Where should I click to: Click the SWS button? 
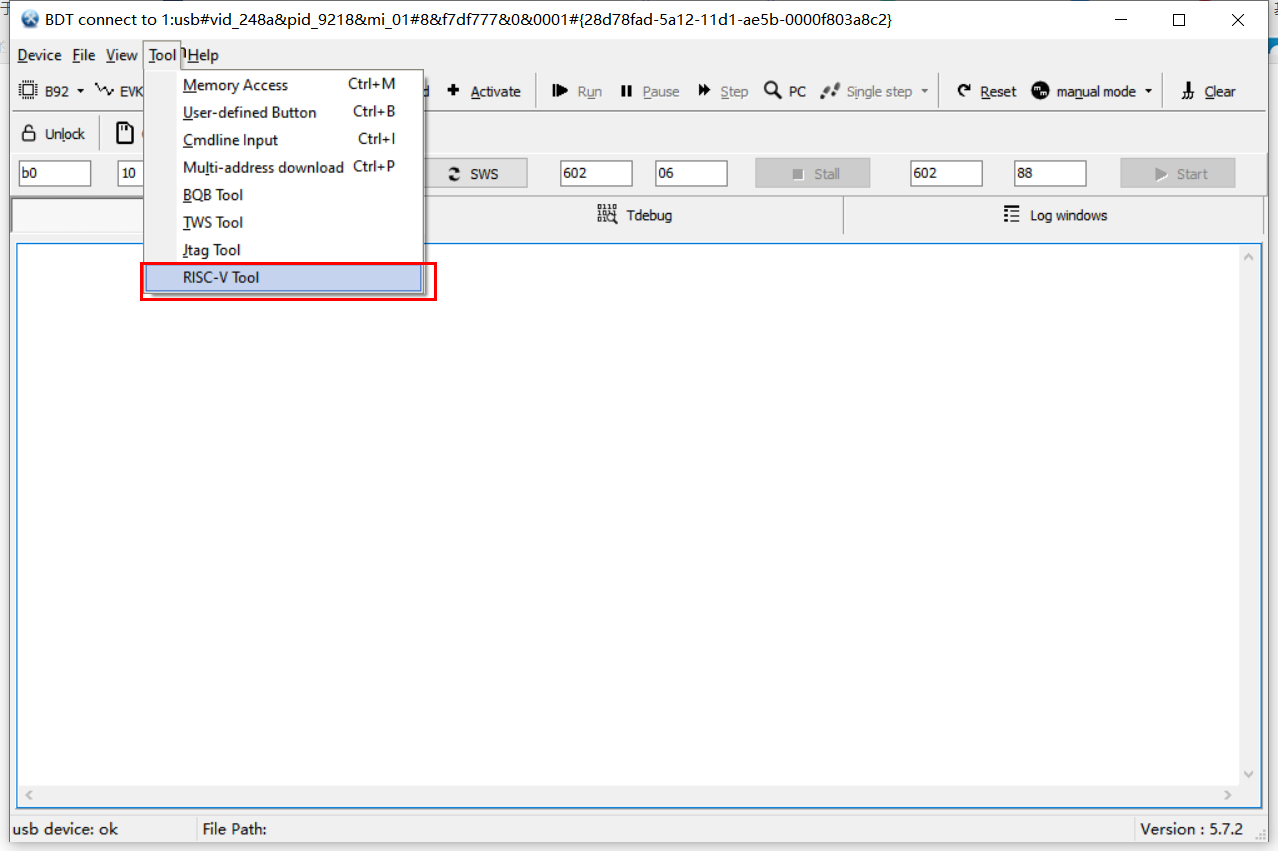[473, 174]
